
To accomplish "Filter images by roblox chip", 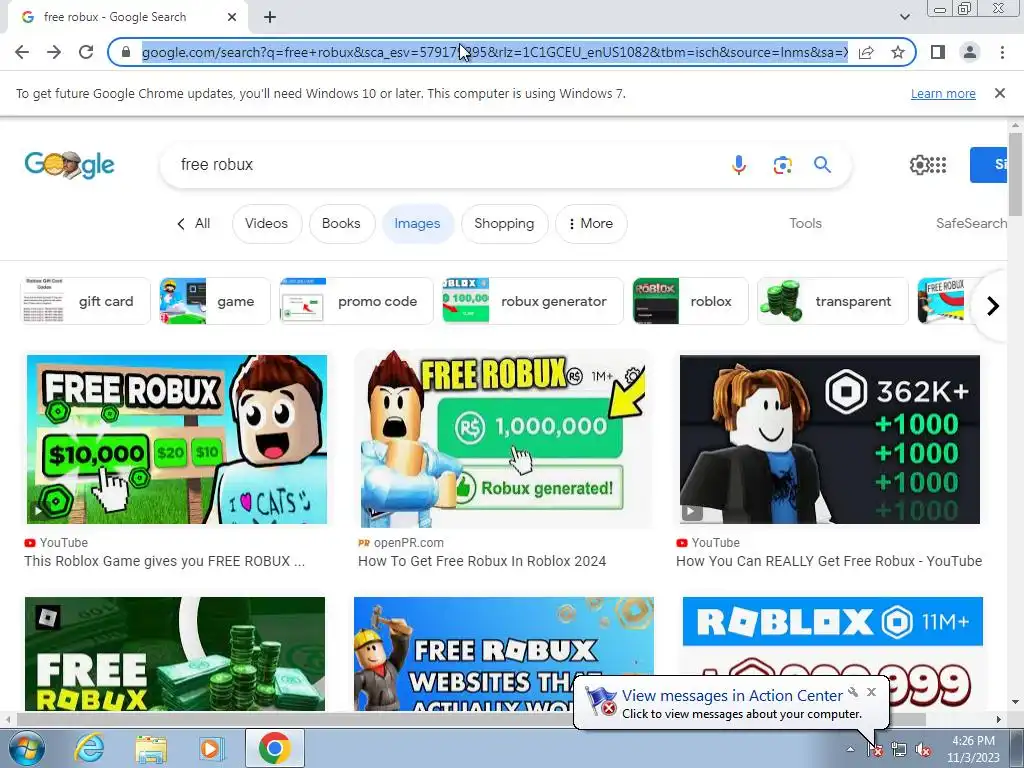I will (690, 301).
